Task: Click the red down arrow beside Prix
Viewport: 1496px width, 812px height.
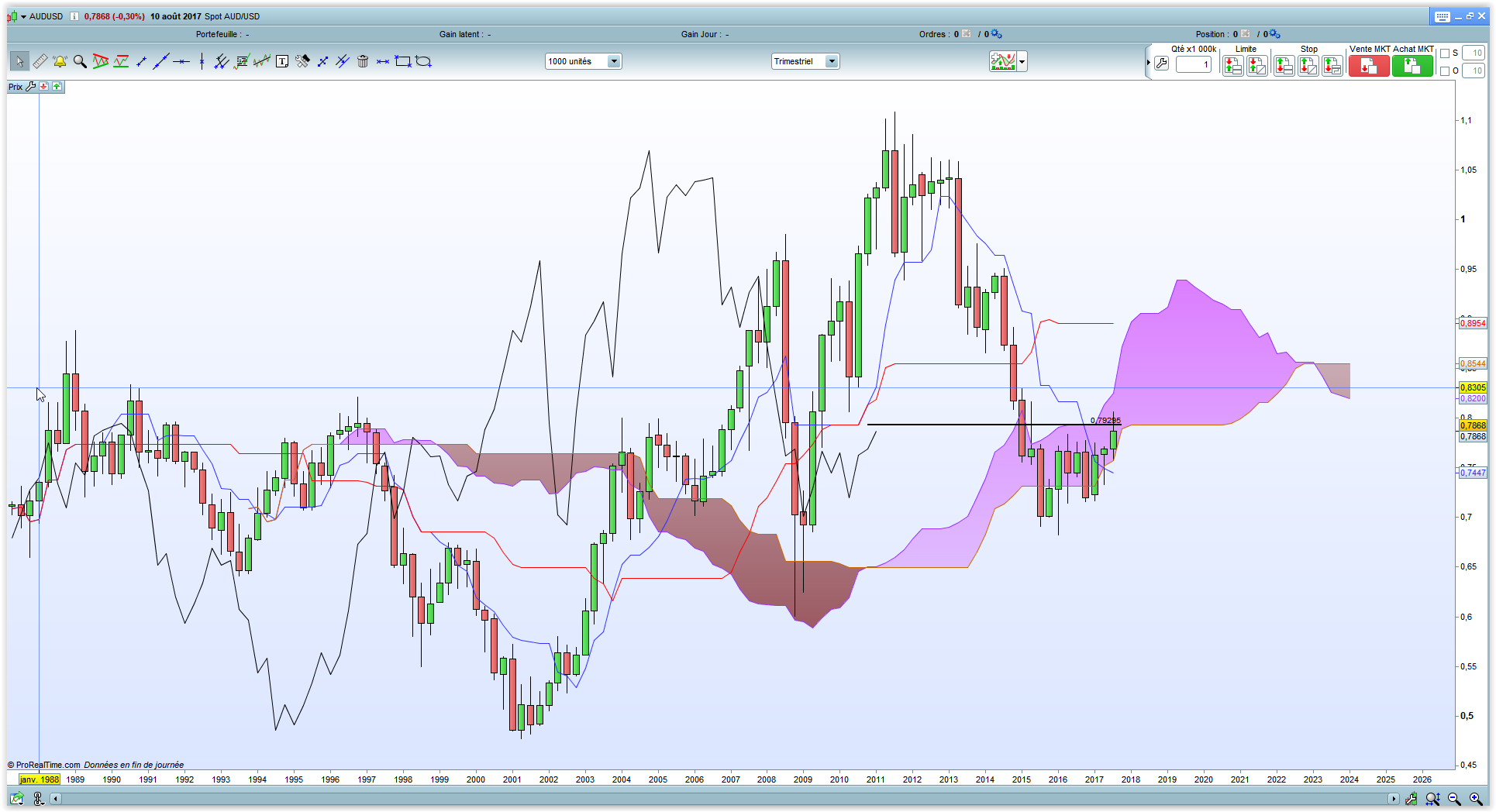Action: pyautogui.click(x=44, y=87)
